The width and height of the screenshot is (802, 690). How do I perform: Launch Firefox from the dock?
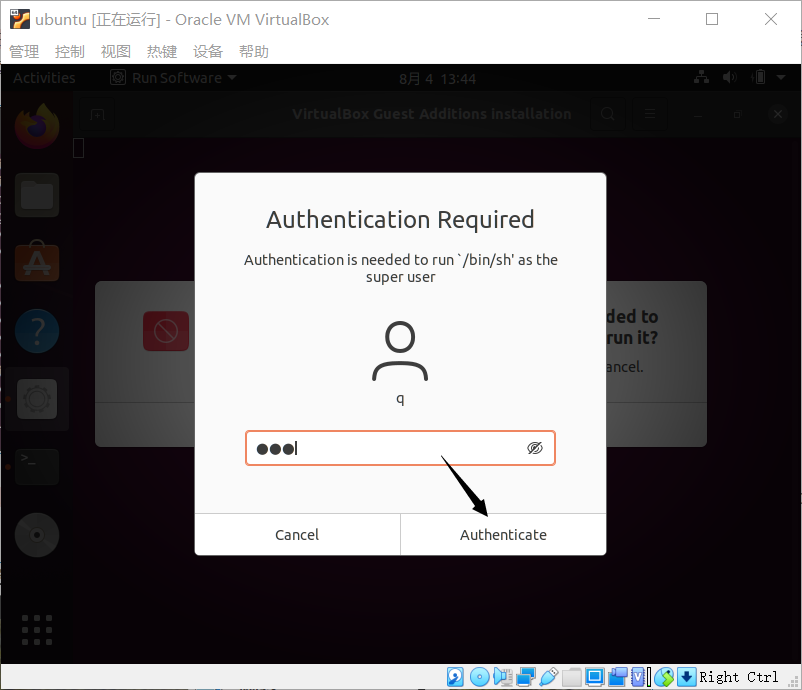37,126
